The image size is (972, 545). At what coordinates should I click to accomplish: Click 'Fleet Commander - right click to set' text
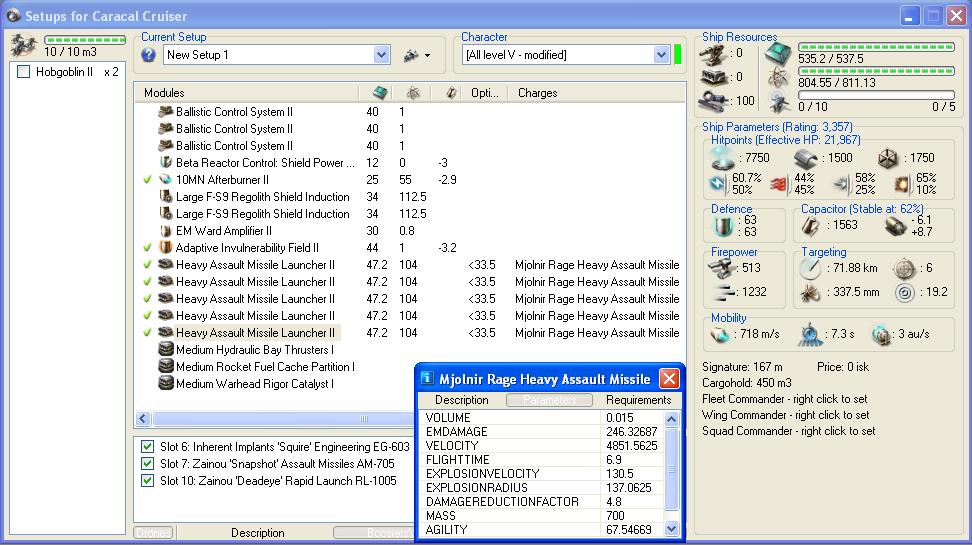pyautogui.click(x=785, y=399)
